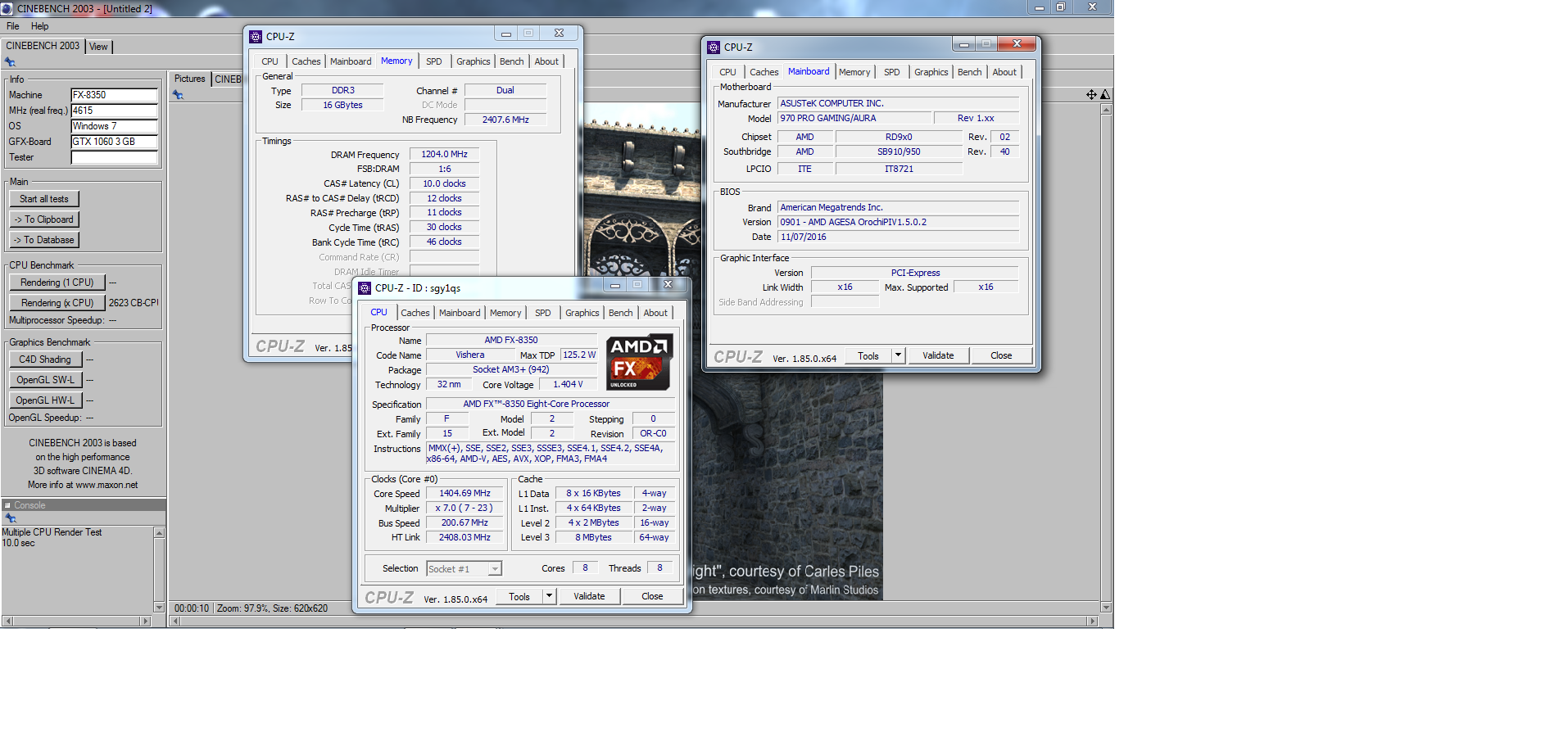This screenshot has width=1568, height=746.
Task: Click the render result 2623 CB-CPU
Action: [134, 303]
